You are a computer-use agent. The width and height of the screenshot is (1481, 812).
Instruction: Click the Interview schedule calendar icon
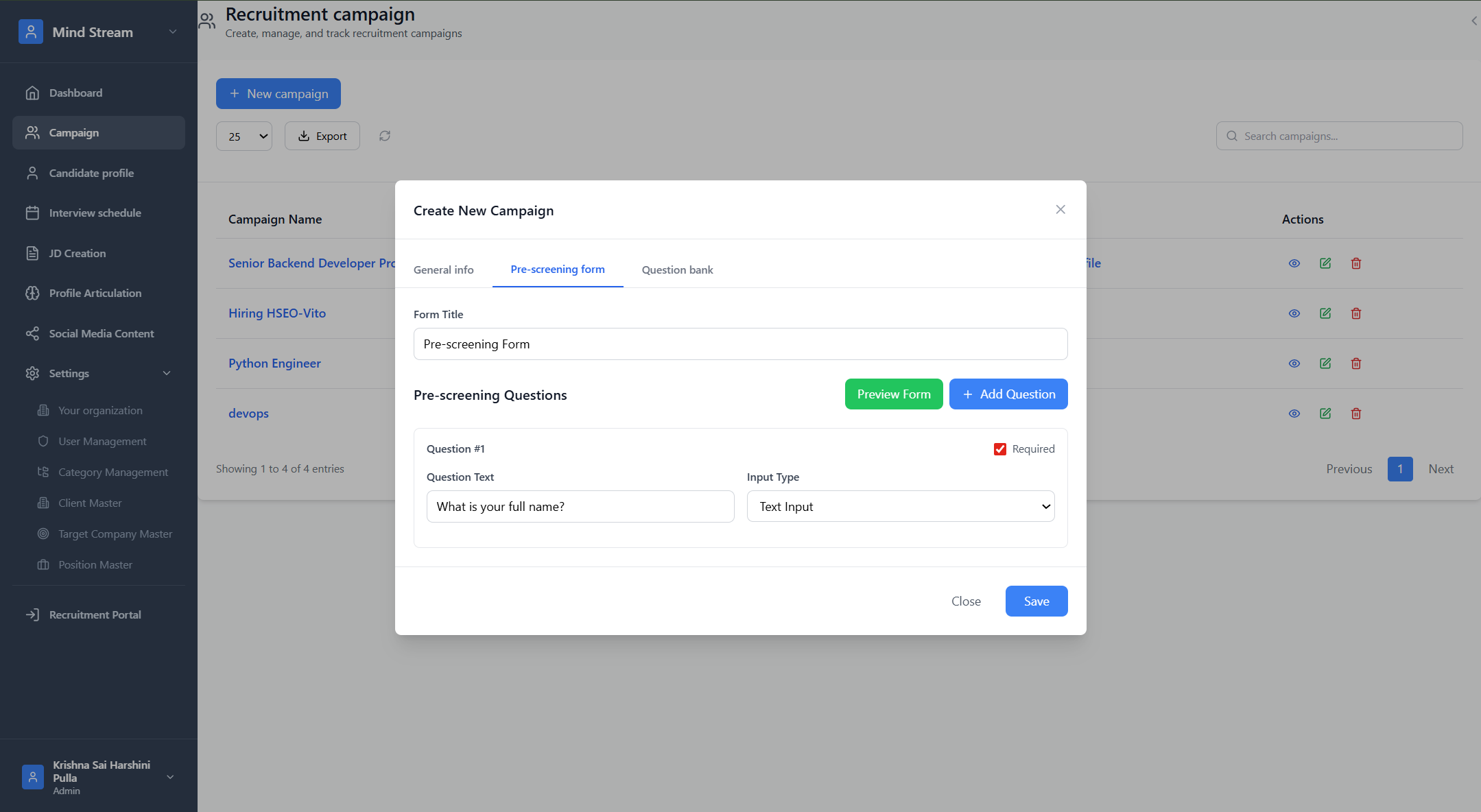tap(32, 213)
